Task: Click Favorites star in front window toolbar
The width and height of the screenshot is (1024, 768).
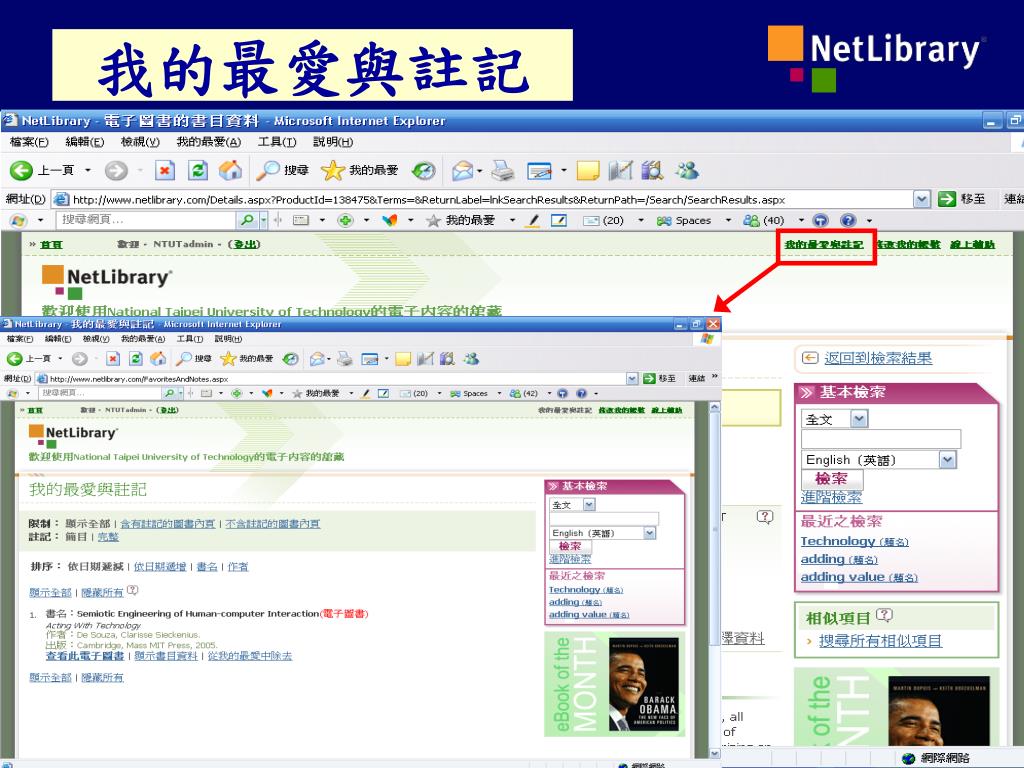Action: [x=228, y=358]
